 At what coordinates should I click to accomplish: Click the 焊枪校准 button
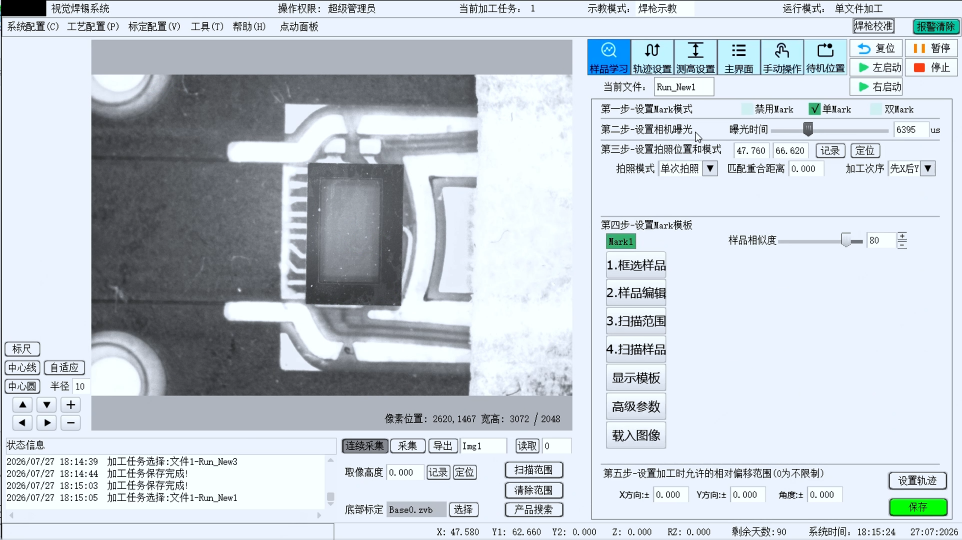coord(873,26)
